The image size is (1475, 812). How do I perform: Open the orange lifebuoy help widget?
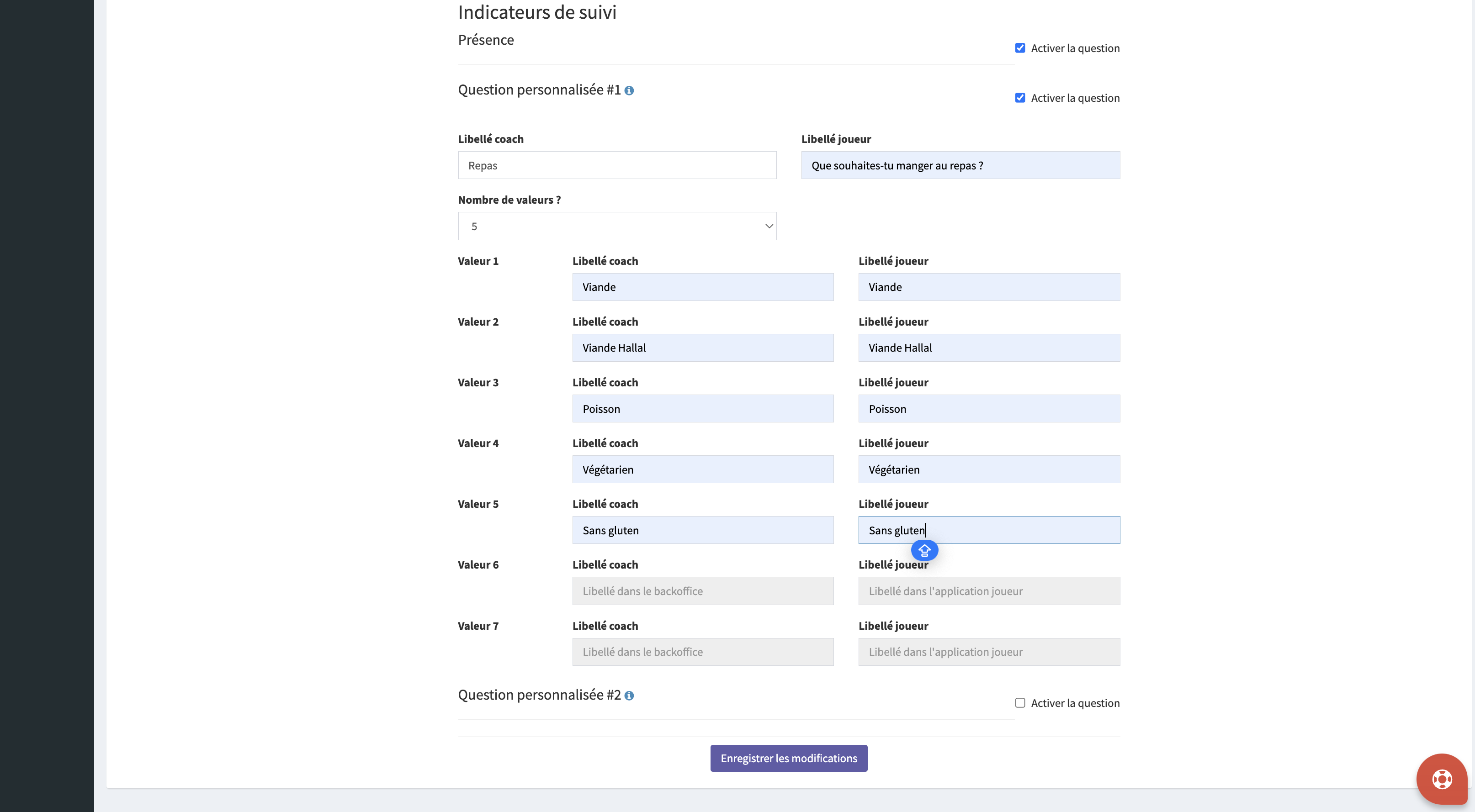pos(1441,779)
